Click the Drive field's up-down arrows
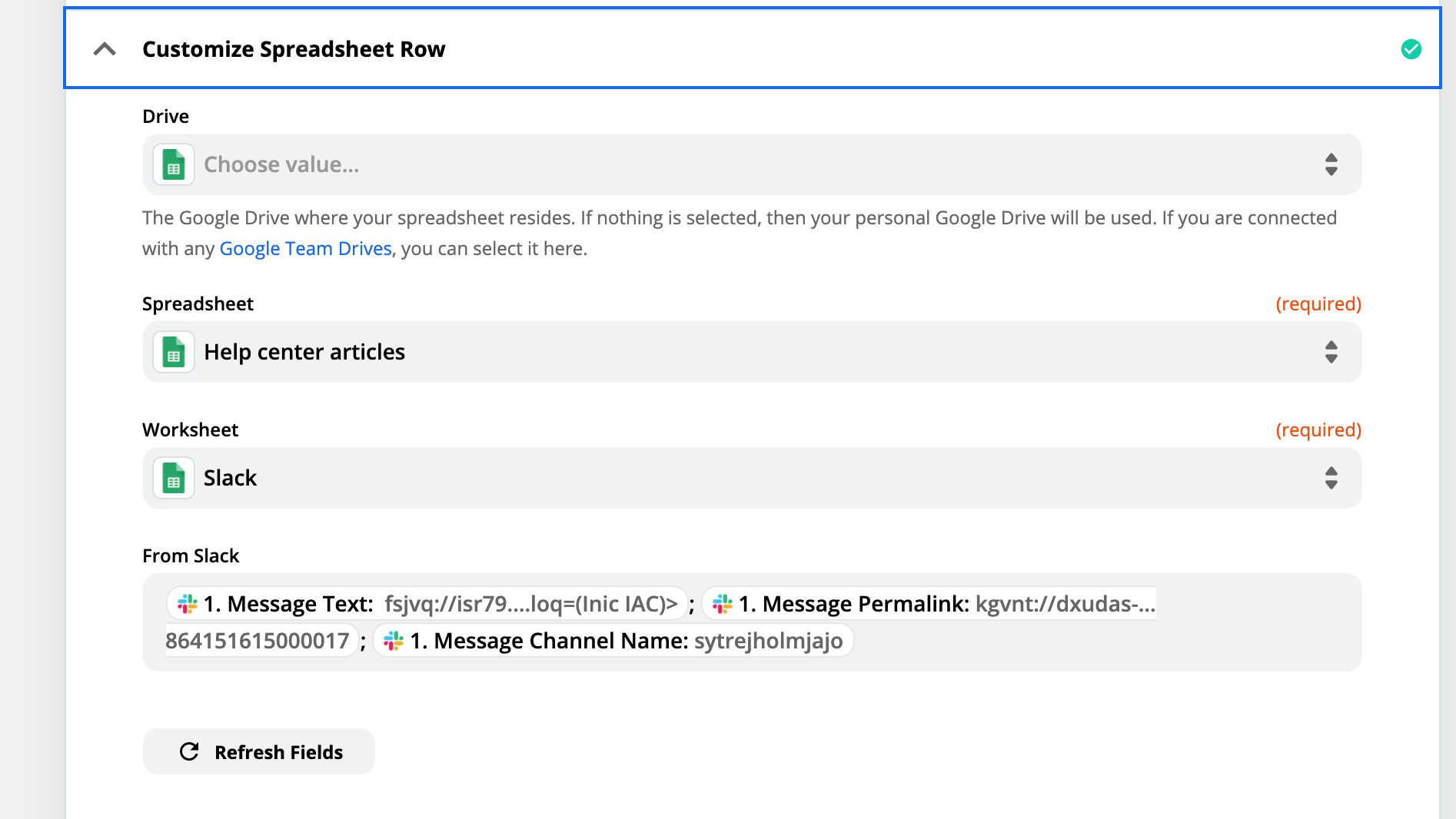Viewport: 1456px width, 819px height. pyautogui.click(x=1331, y=164)
